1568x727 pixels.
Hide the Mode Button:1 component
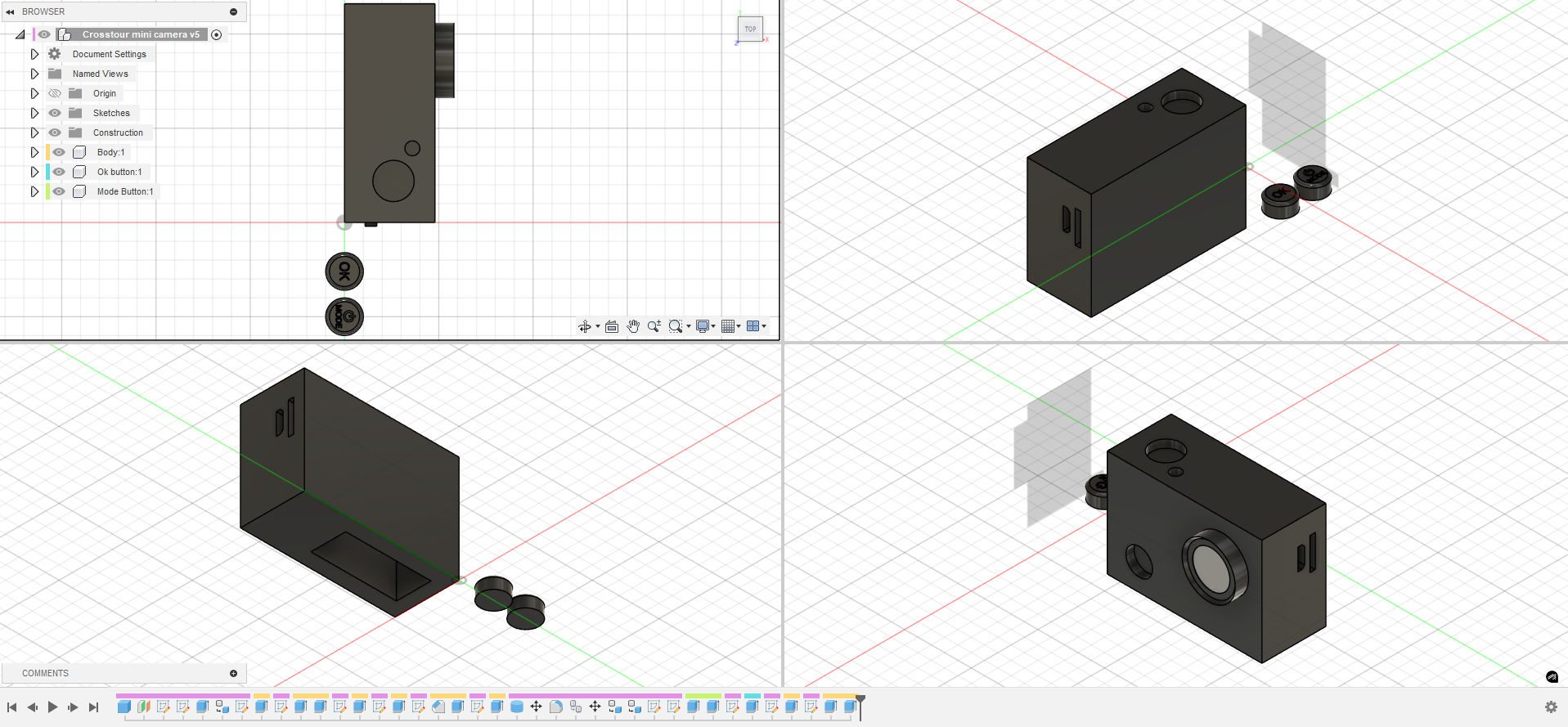(x=59, y=191)
